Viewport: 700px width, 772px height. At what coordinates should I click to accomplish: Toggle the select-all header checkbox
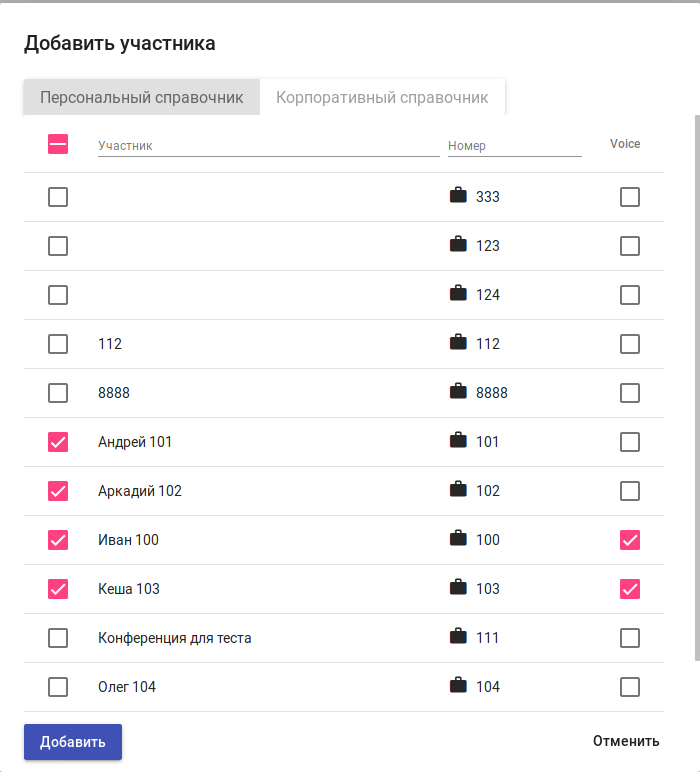tap(58, 144)
